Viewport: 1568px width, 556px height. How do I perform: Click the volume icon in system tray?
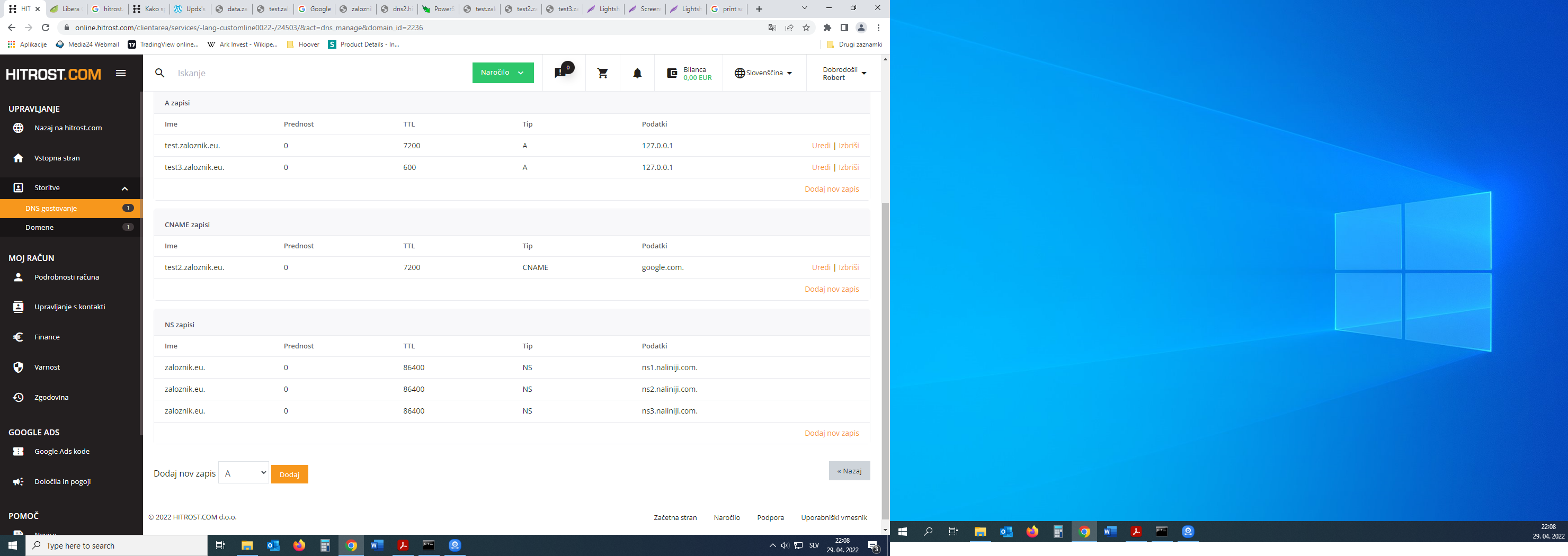pyautogui.click(x=785, y=545)
